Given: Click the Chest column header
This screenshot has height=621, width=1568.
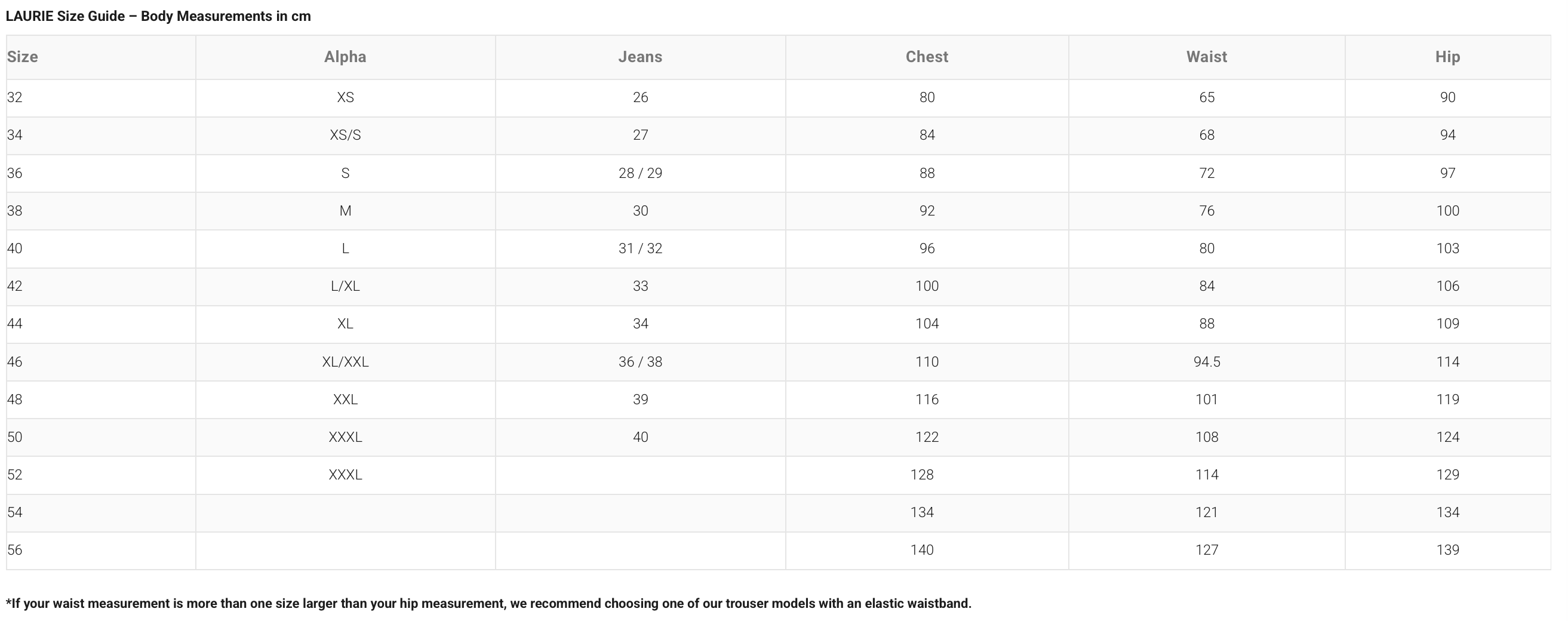Looking at the screenshot, I should pyautogui.click(x=927, y=57).
